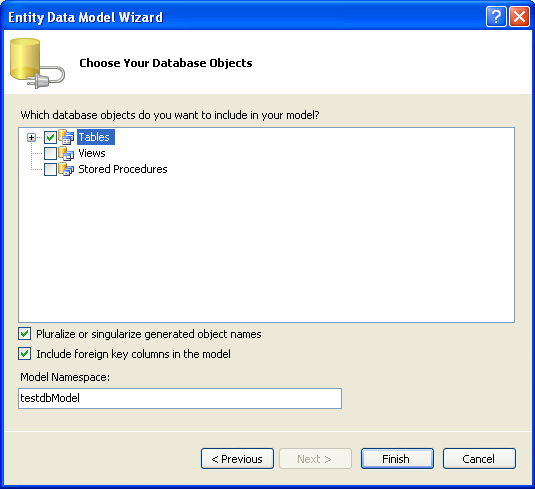The height and width of the screenshot is (489, 535).
Task: Select the Views tree item label
Action: (x=92, y=153)
